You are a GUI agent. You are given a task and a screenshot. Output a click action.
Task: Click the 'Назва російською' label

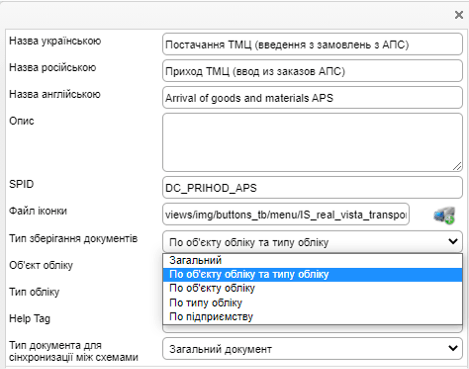click(x=53, y=67)
